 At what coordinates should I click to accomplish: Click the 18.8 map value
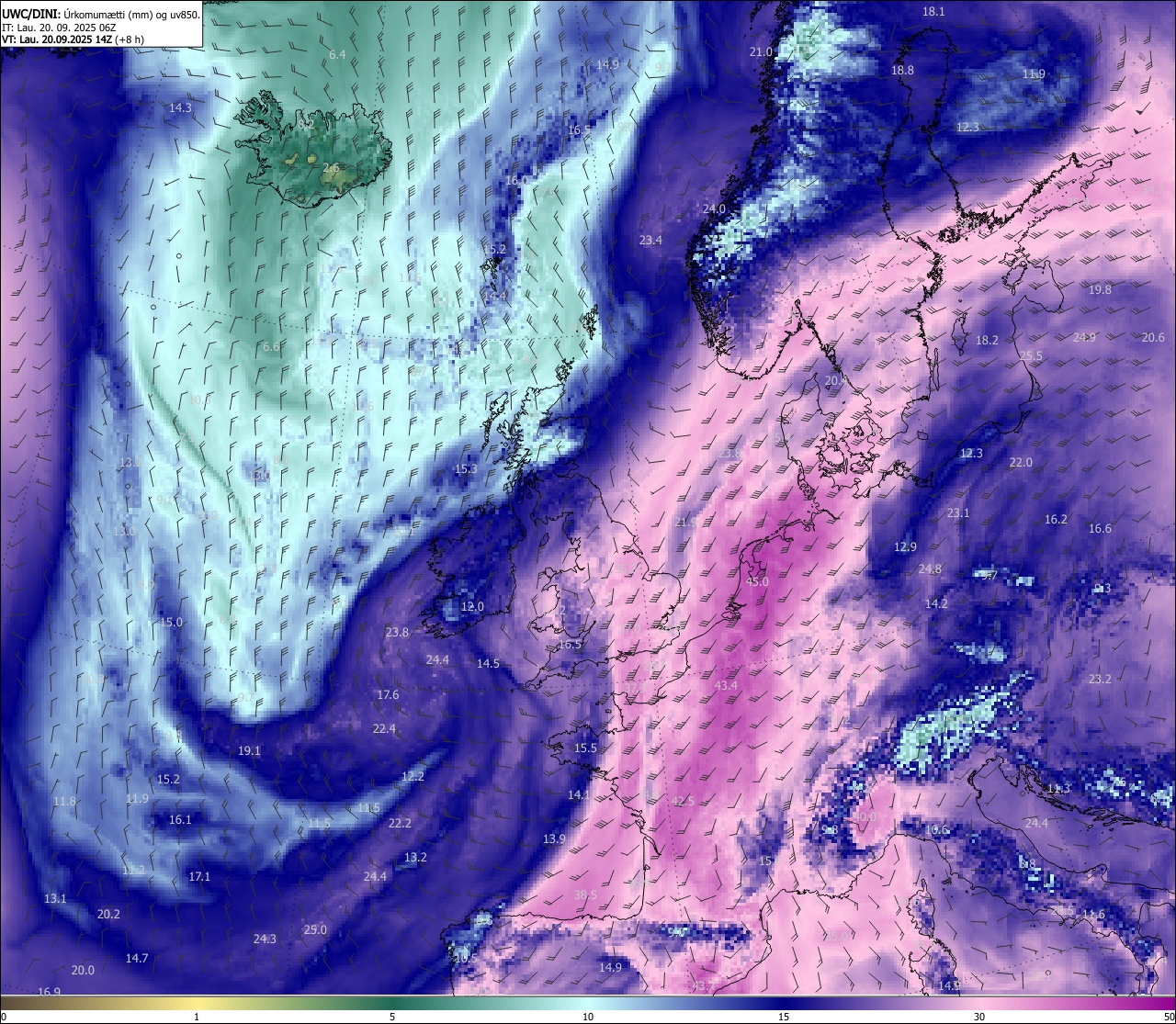pyautogui.click(x=902, y=70)
